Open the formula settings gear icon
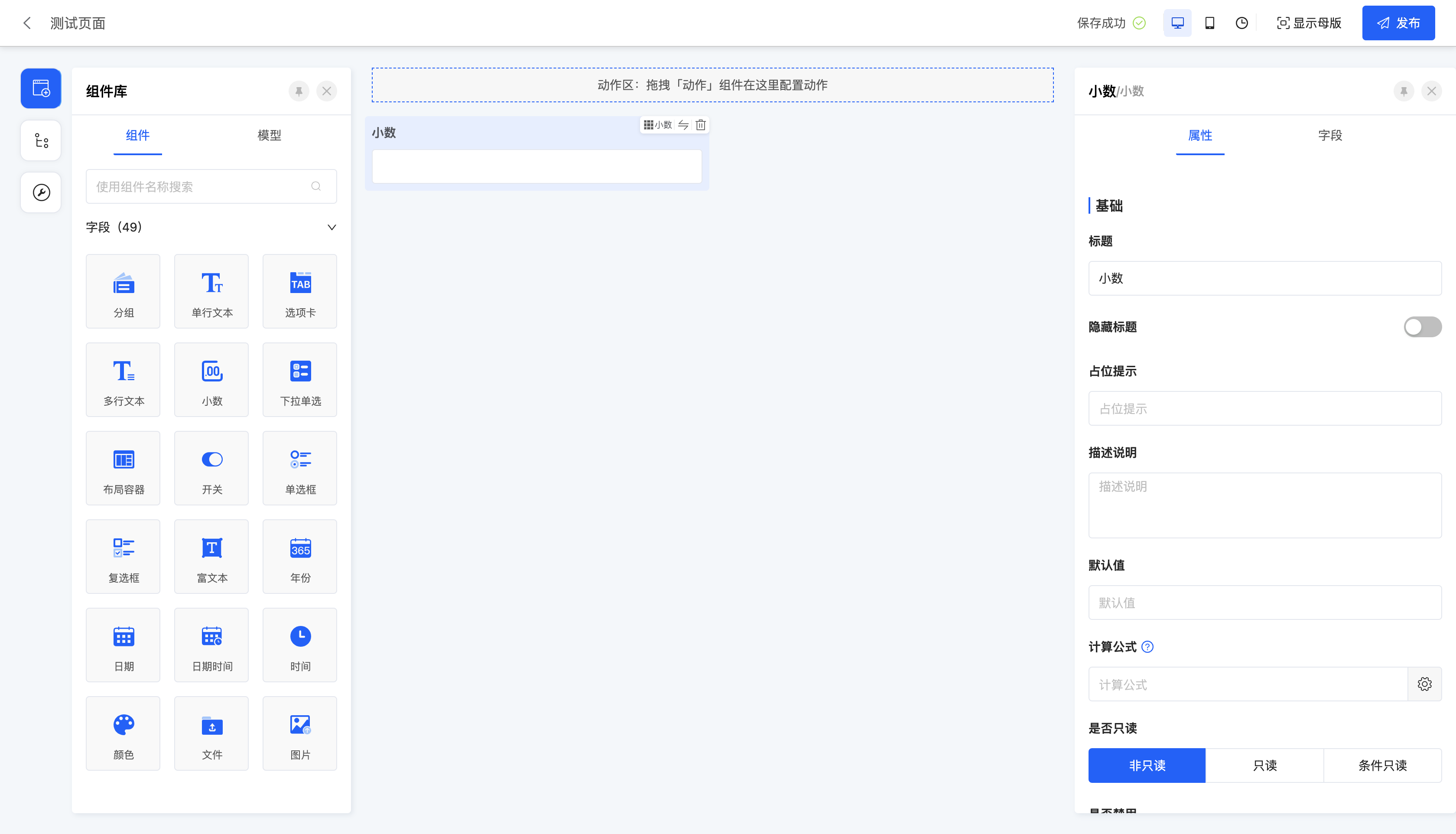1456x834 pixels. click(x=1424, y=684)
